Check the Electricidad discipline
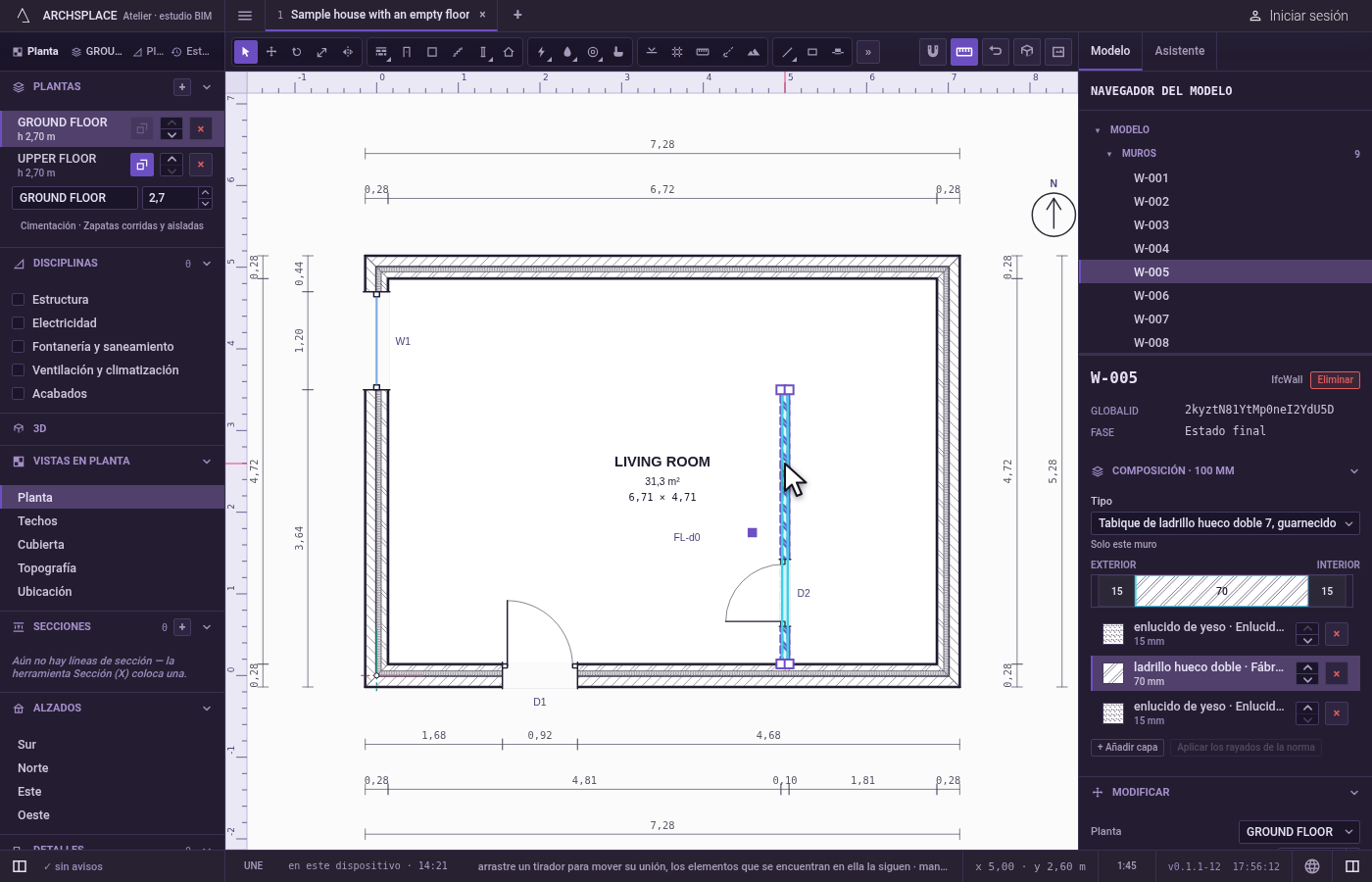The height and width of the screenshot is (882, 1372). coord(18,322)
